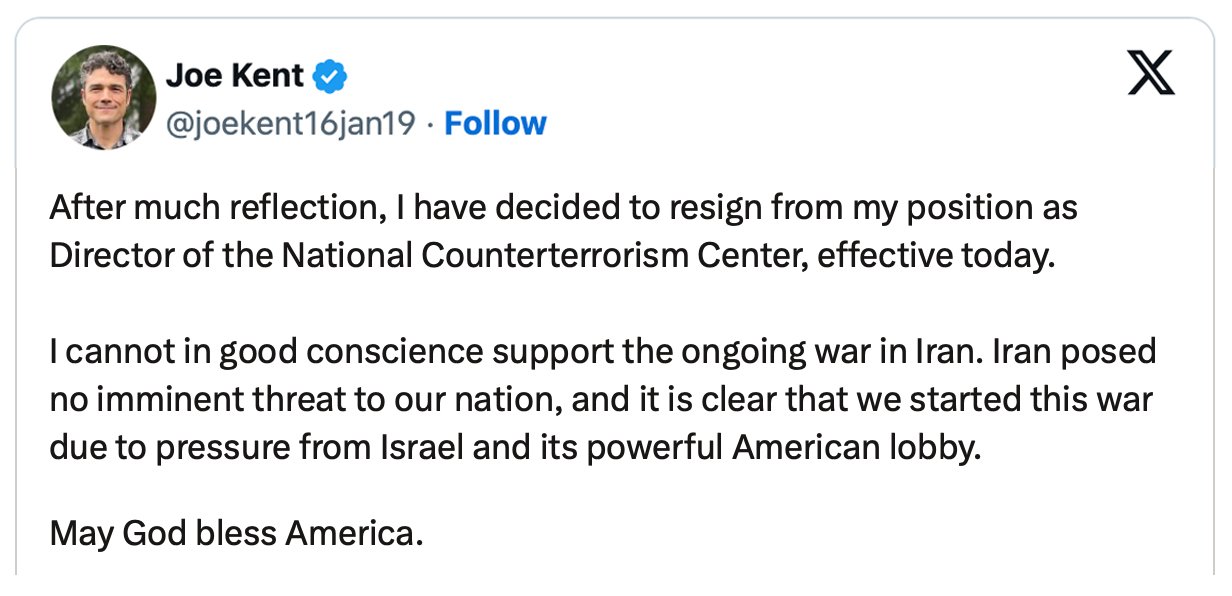Open the @joekent16jan19 handle link

(288, 123)
